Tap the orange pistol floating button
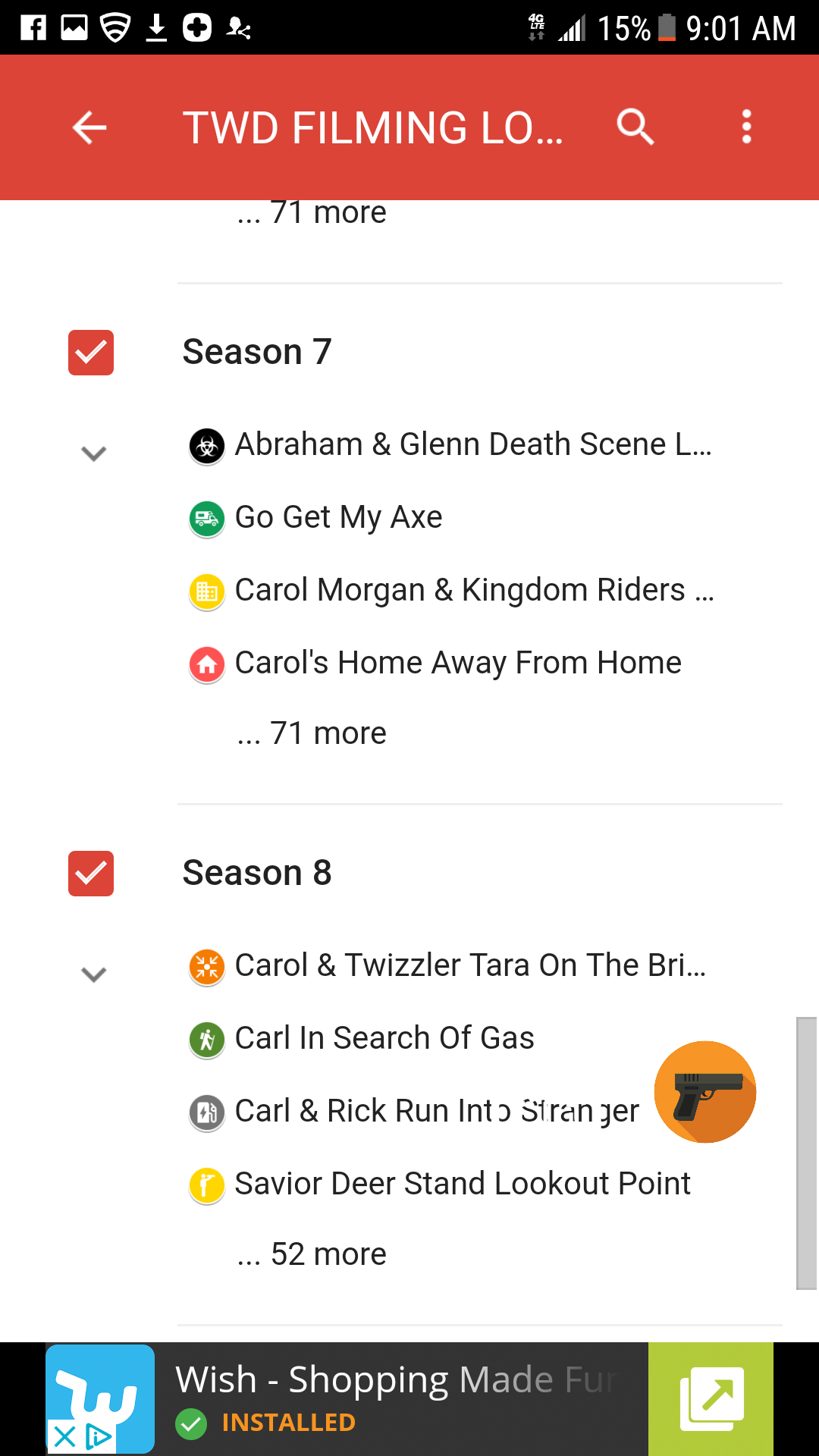 click(704, 1092)
